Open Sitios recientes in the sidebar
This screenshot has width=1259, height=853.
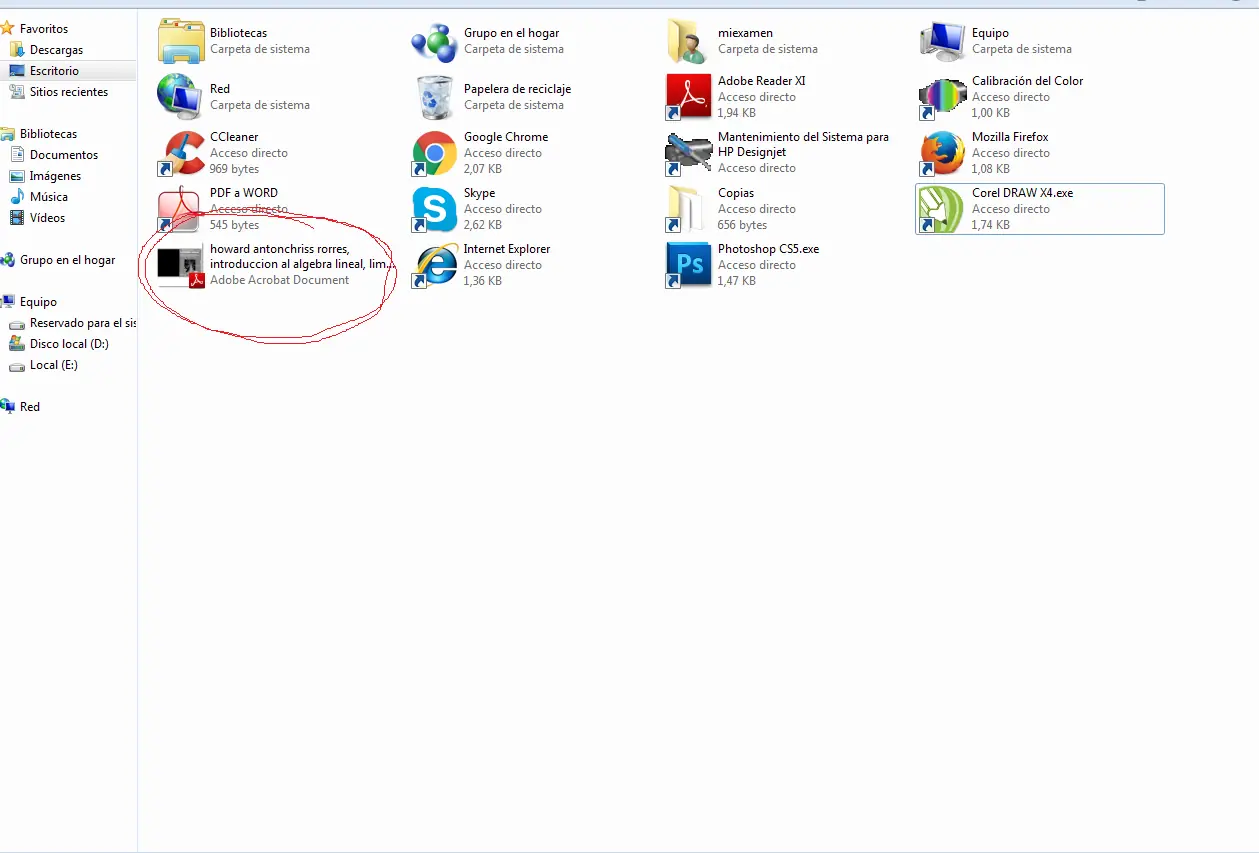69,92
